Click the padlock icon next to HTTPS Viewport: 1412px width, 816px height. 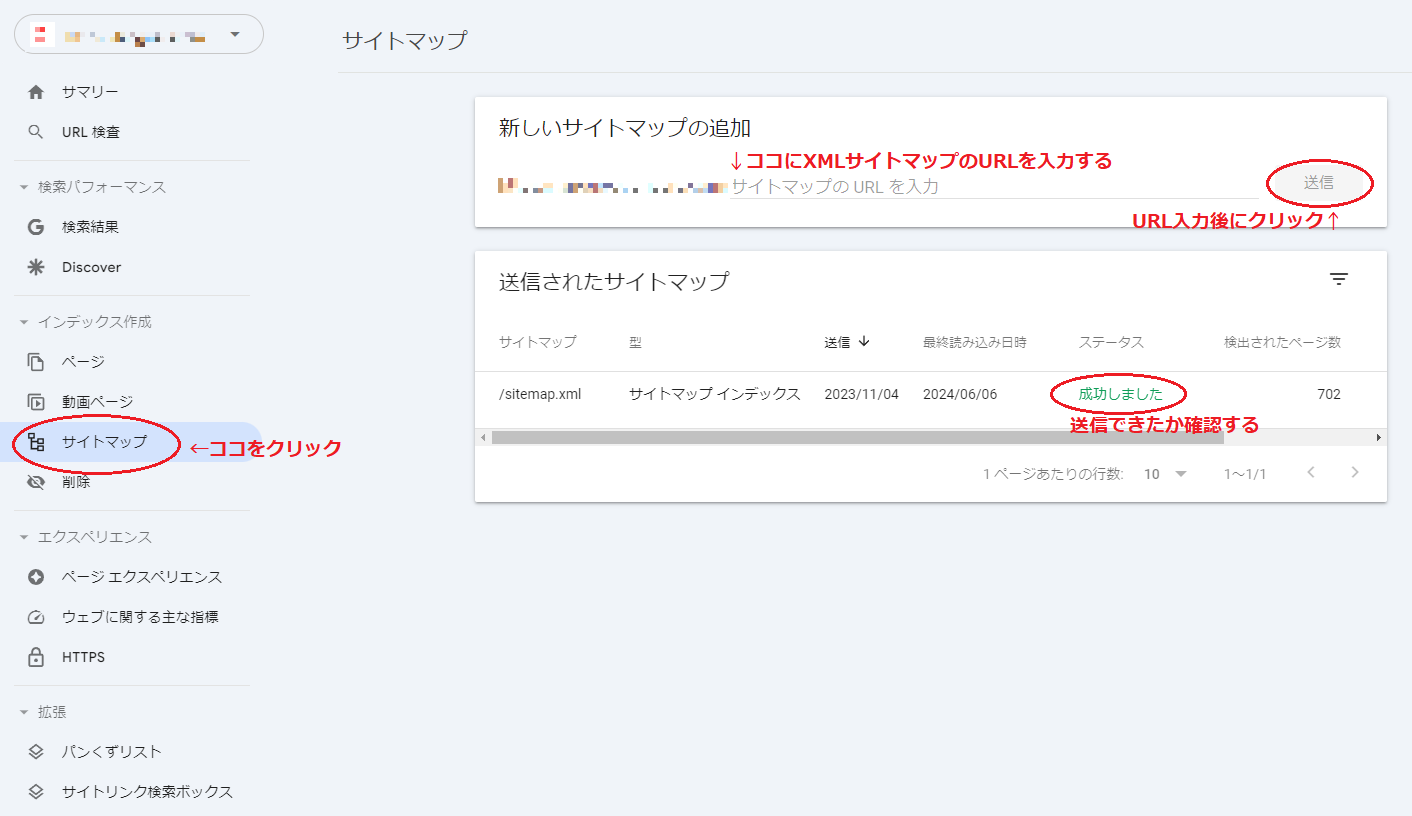pyautogui.click(x=36, y=657)
